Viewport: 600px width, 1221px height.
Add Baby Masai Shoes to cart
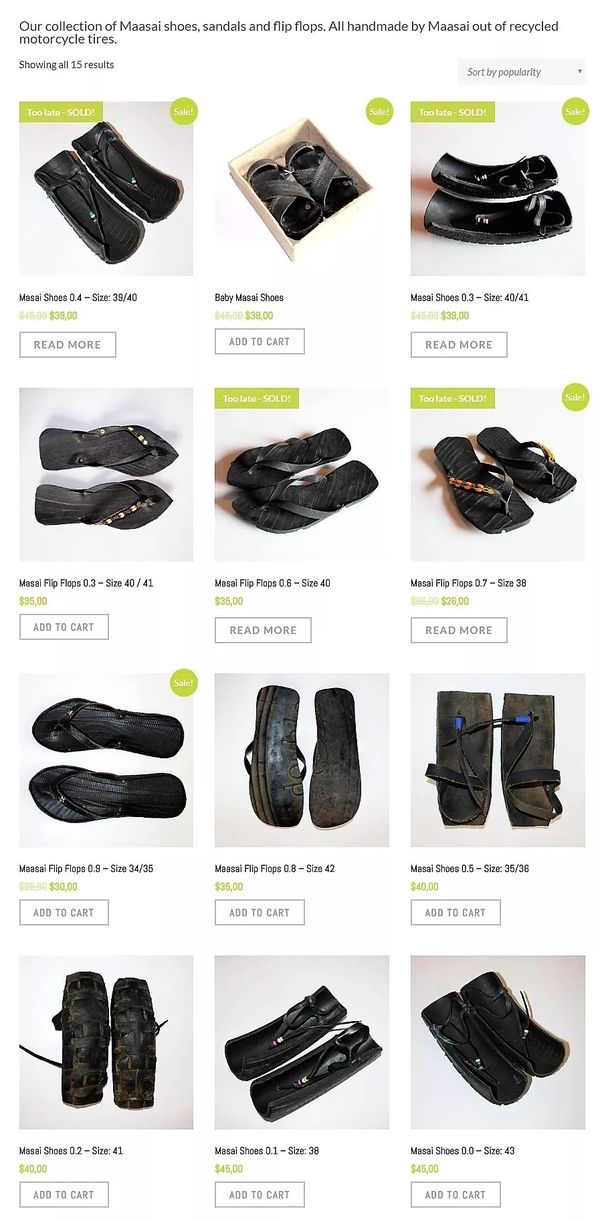click(x=260, y=341)
